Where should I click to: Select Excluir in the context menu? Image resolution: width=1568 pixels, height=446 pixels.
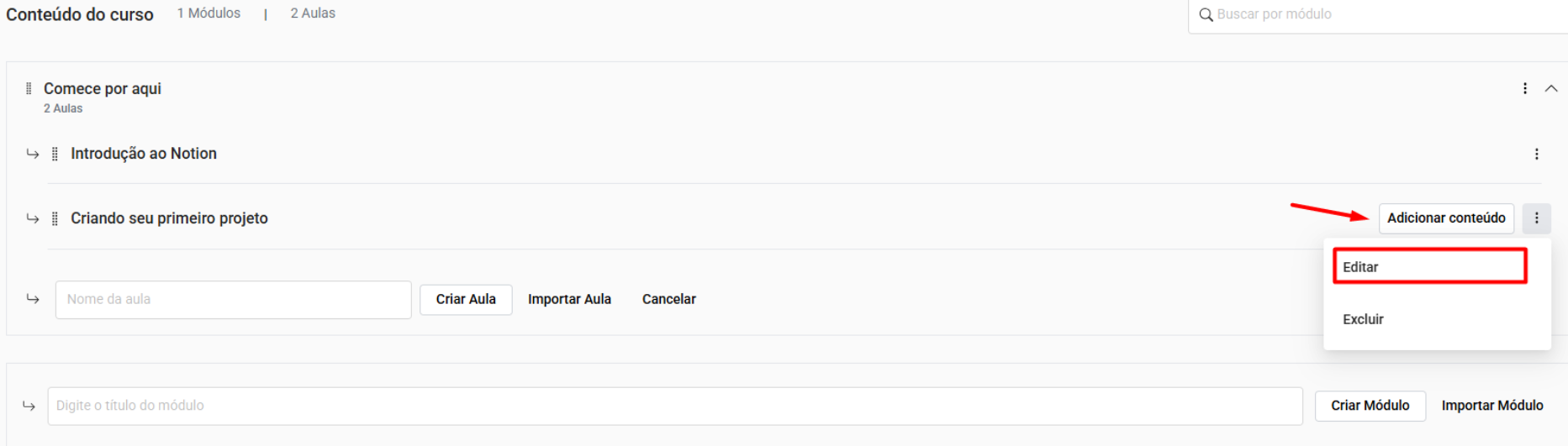point(1364,319)
